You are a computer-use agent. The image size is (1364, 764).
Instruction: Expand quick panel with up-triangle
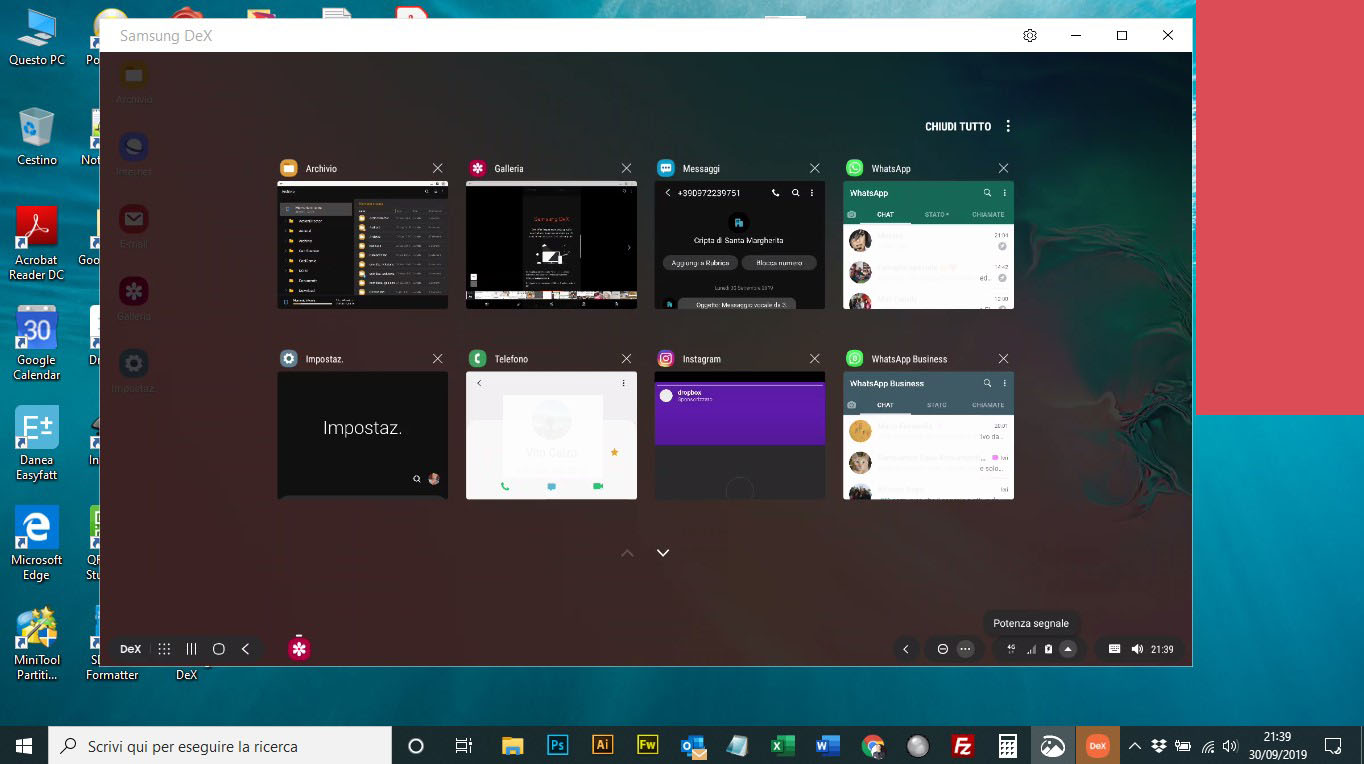(x=1068, y=649)
